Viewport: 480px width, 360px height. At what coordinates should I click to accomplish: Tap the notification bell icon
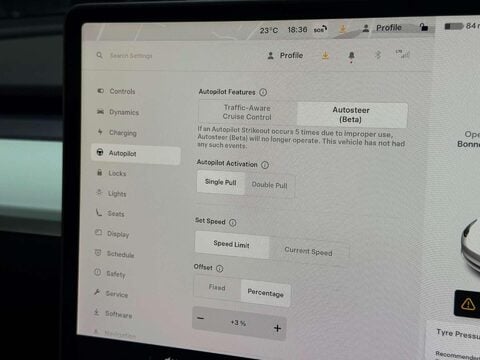click(351, 56)
